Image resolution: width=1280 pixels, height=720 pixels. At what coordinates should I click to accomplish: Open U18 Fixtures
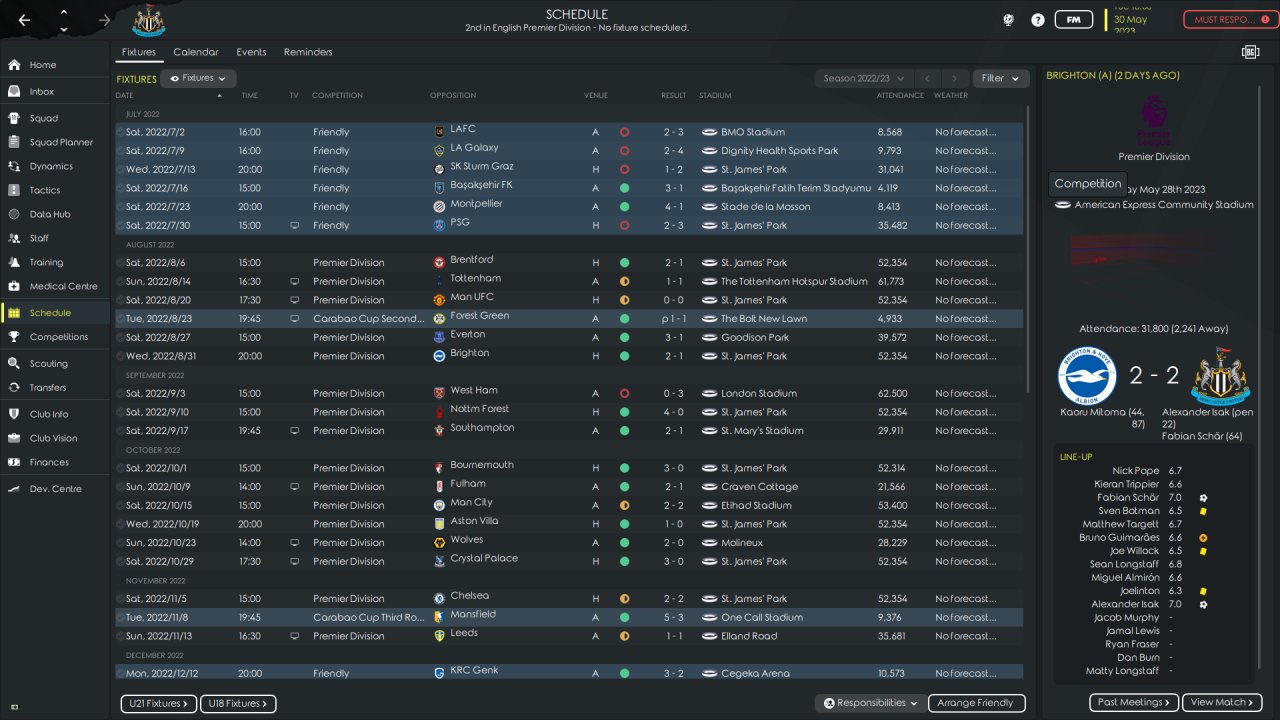pyautogui.click(x=238, y=704)
